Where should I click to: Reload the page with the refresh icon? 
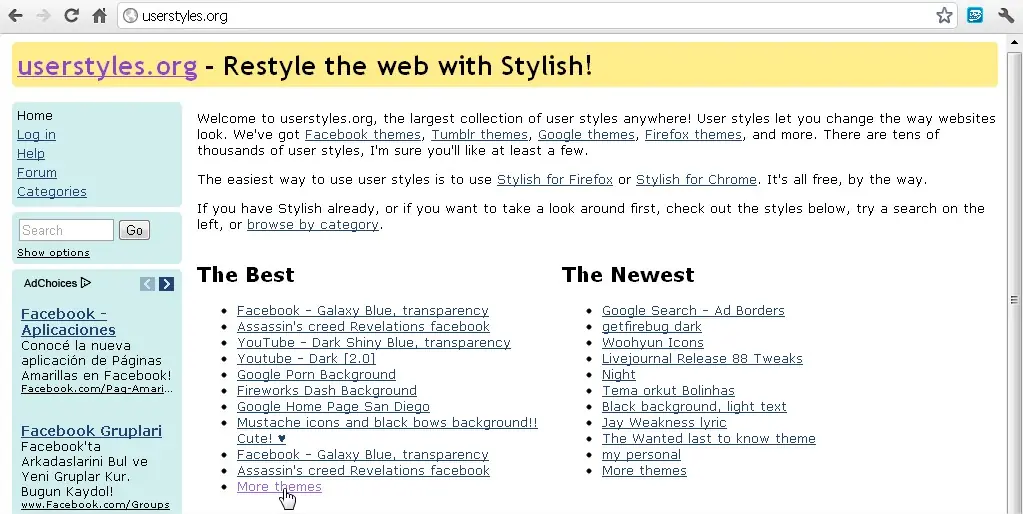point(71,16)
